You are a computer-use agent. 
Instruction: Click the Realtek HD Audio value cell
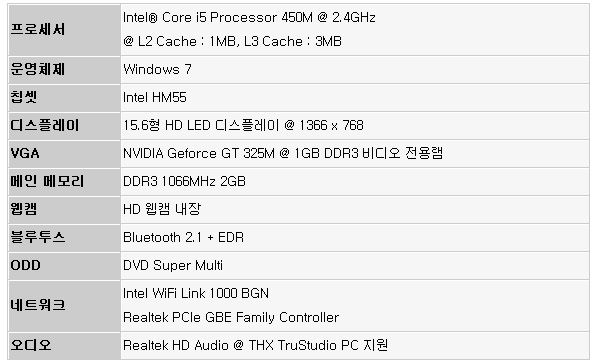coord(355,345)
